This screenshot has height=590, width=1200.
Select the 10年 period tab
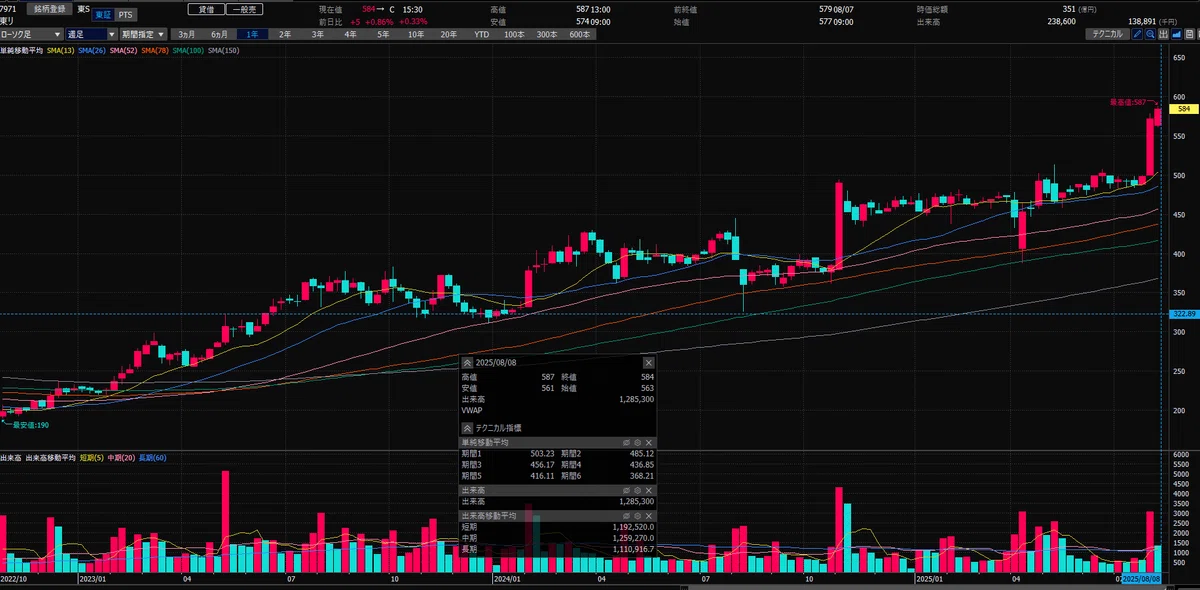coord(415,33)
